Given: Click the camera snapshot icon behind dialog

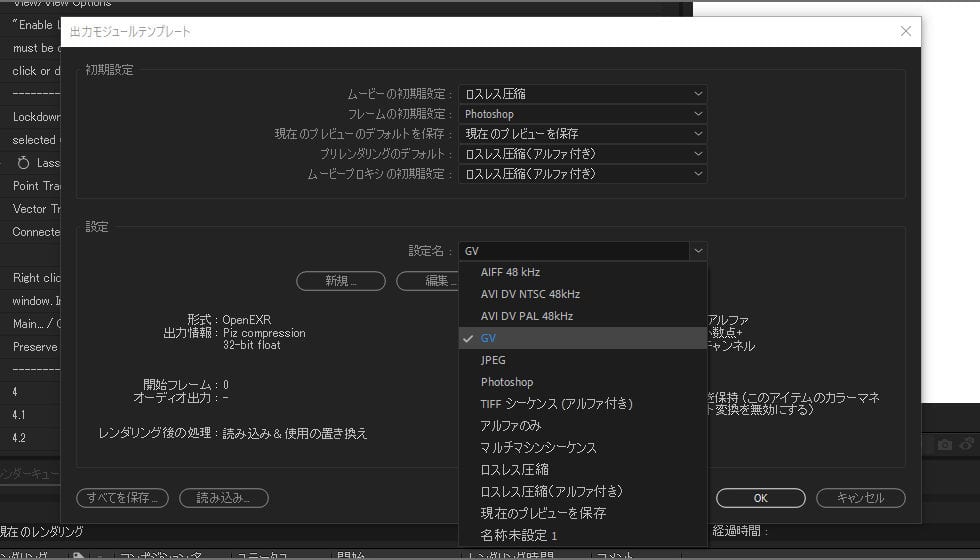Looking at the screenshot, I should [945, 444].
